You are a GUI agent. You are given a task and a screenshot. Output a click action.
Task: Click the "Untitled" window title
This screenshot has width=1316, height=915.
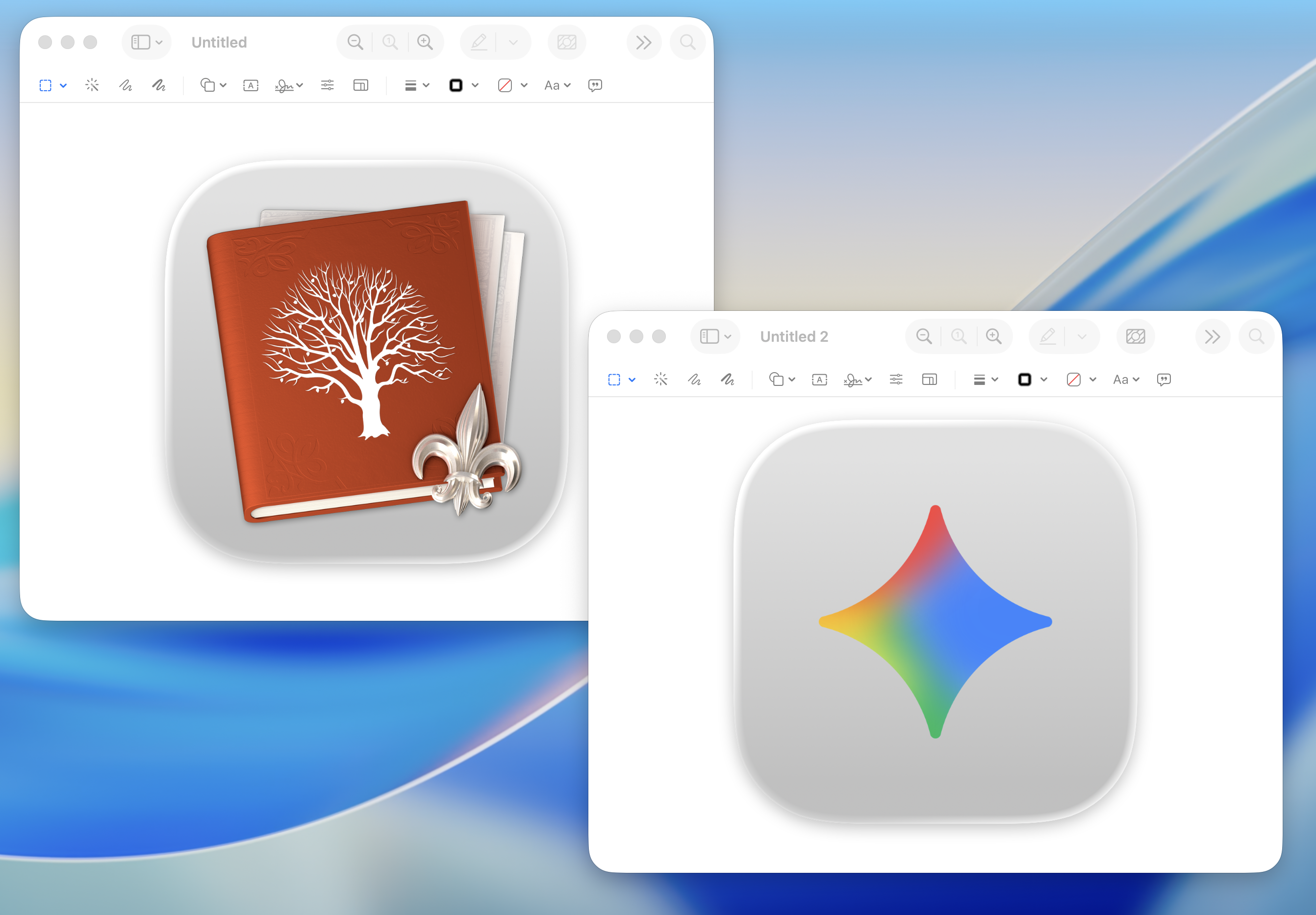click(x=219, y=43)
